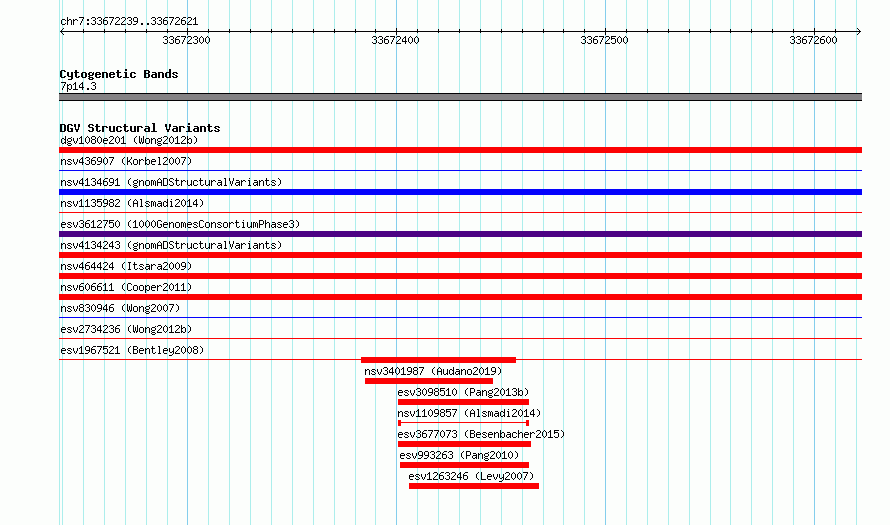Click the thin blue nsv830946 variant line
890x525 pixels.
460,317
